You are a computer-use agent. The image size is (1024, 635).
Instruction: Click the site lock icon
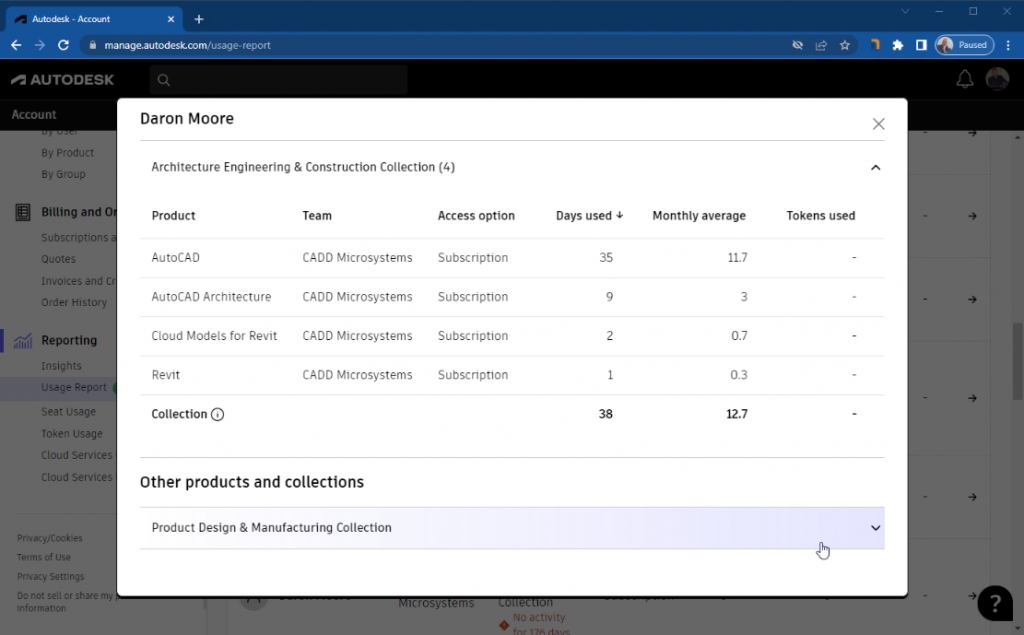[92, 45]
